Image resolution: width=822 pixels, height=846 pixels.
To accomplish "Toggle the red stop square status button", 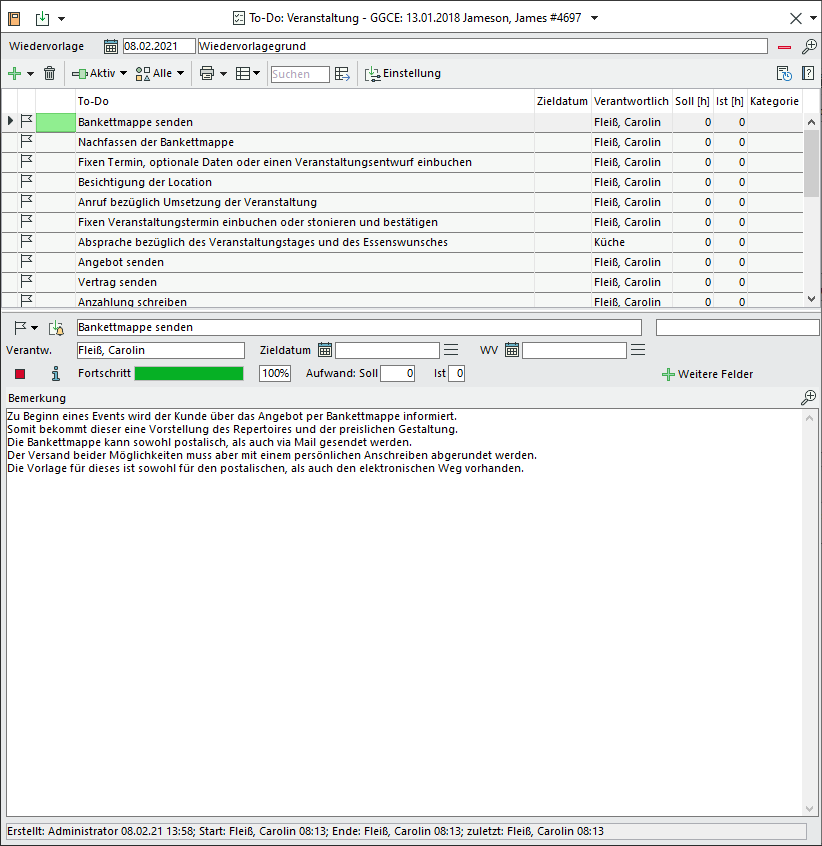I will [20, 374].
